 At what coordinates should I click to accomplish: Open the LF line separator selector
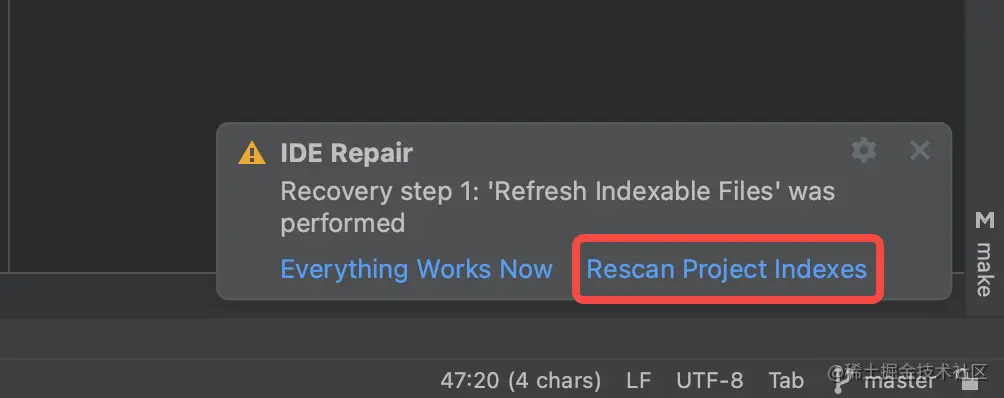point(638,381)
